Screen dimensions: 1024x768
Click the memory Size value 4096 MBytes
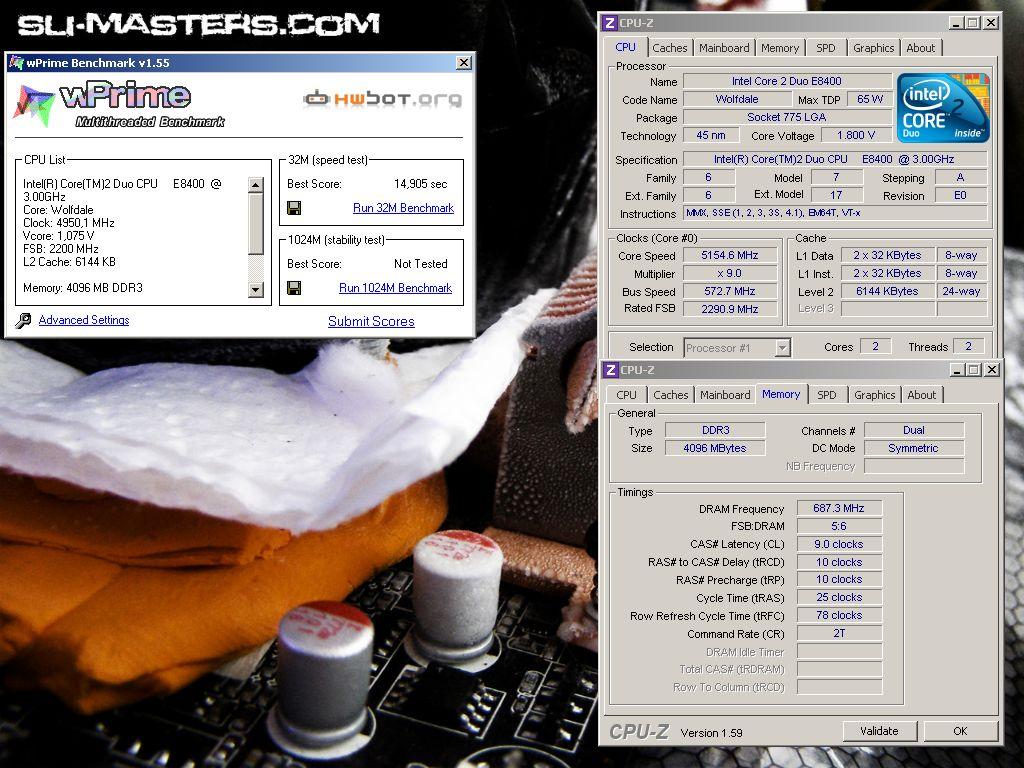tap(715, 448)
